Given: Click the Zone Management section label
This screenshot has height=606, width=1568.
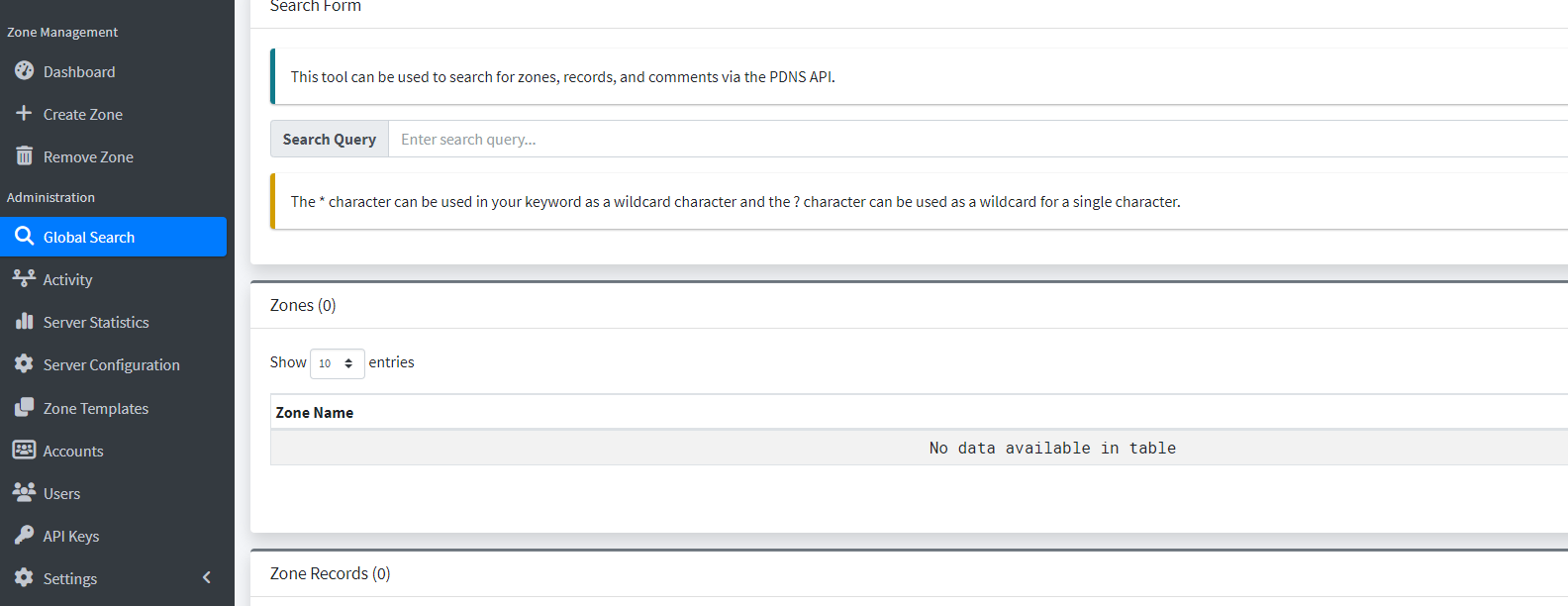Looking at the screenshot, I should tap(61, 31).
